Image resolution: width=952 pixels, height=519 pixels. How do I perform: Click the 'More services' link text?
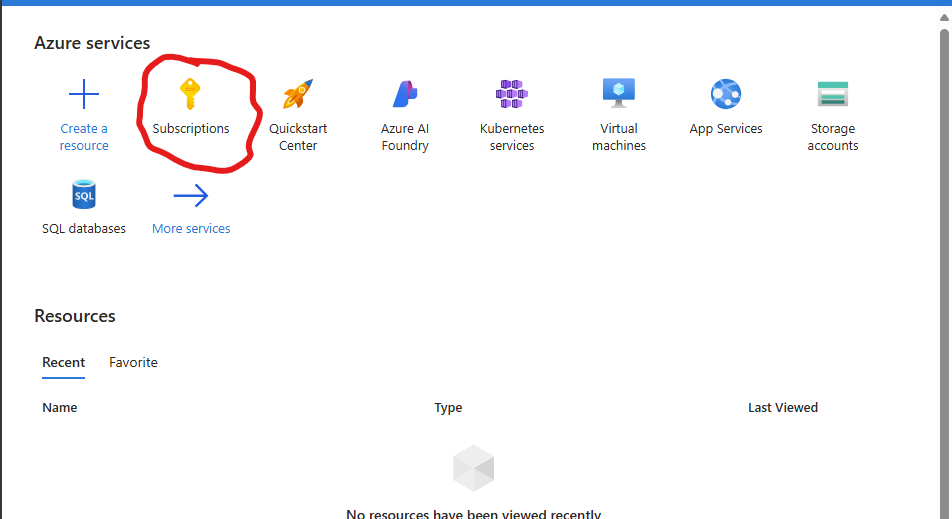coord(191,228)
